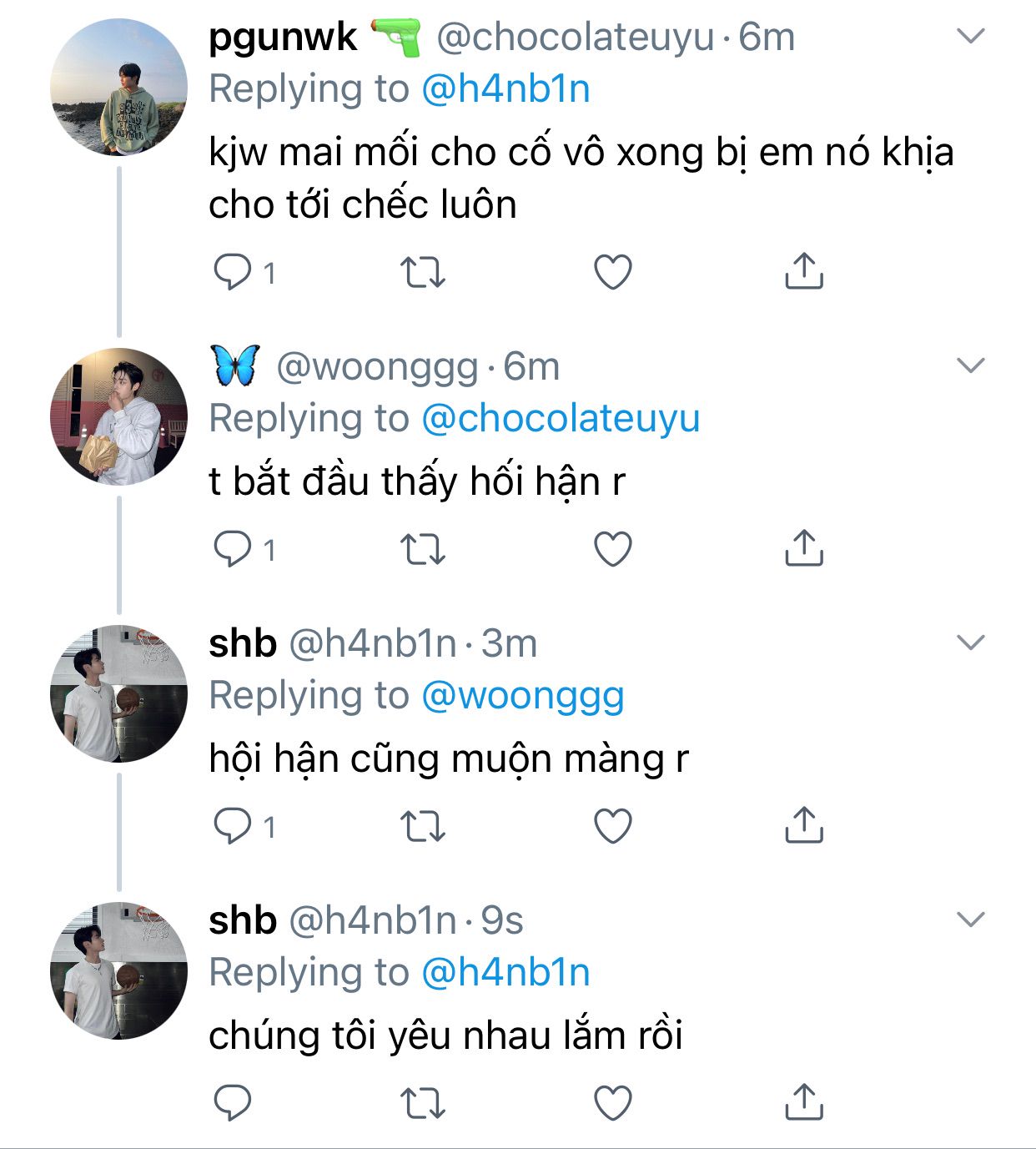View pgunwk's profile picture
This screenshot has height=1149, width=1036.
[118, 88]
